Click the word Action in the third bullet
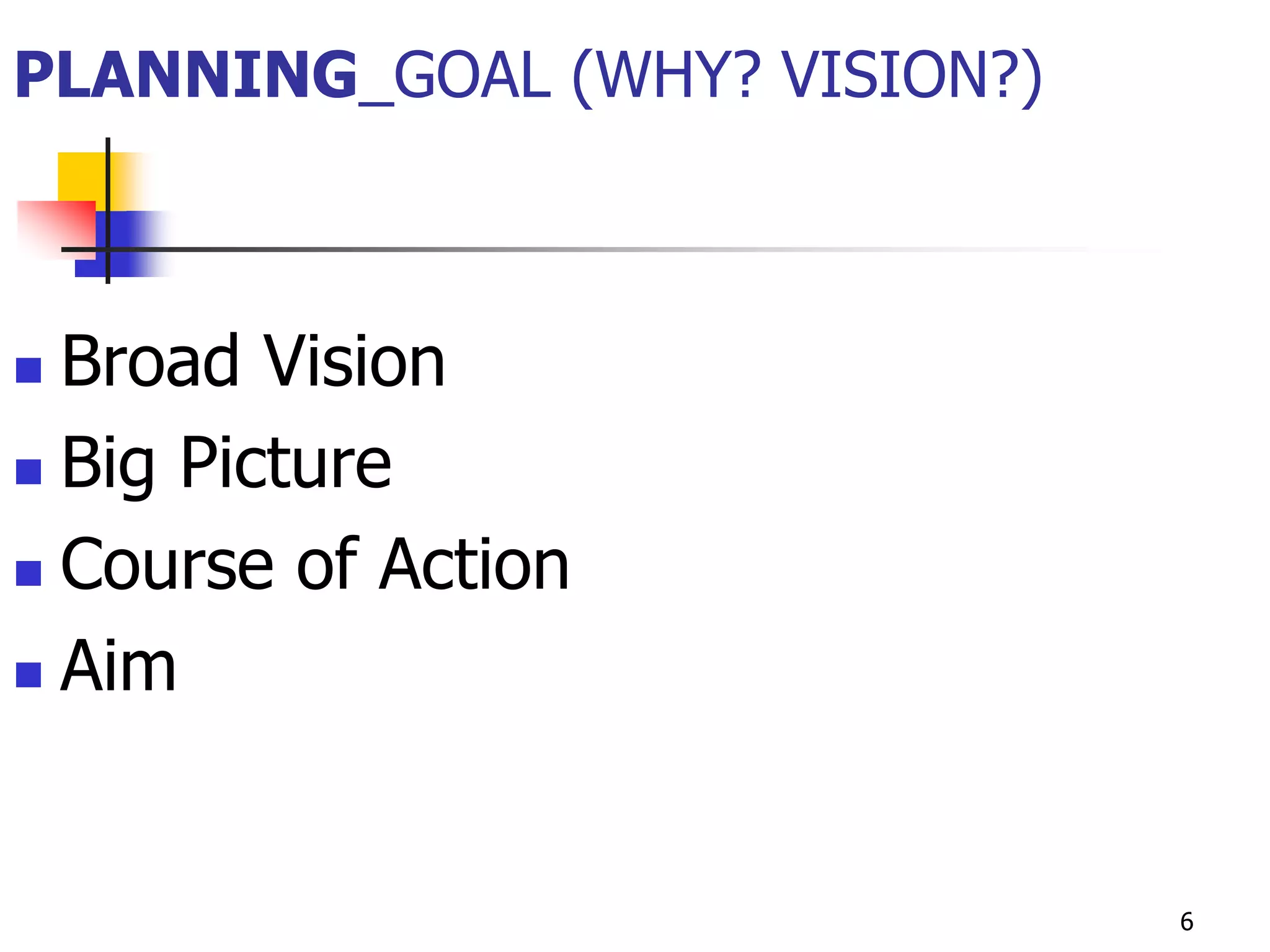Image resolution: width=1270 pixels, height=952 pixels. tap(474, 565)
